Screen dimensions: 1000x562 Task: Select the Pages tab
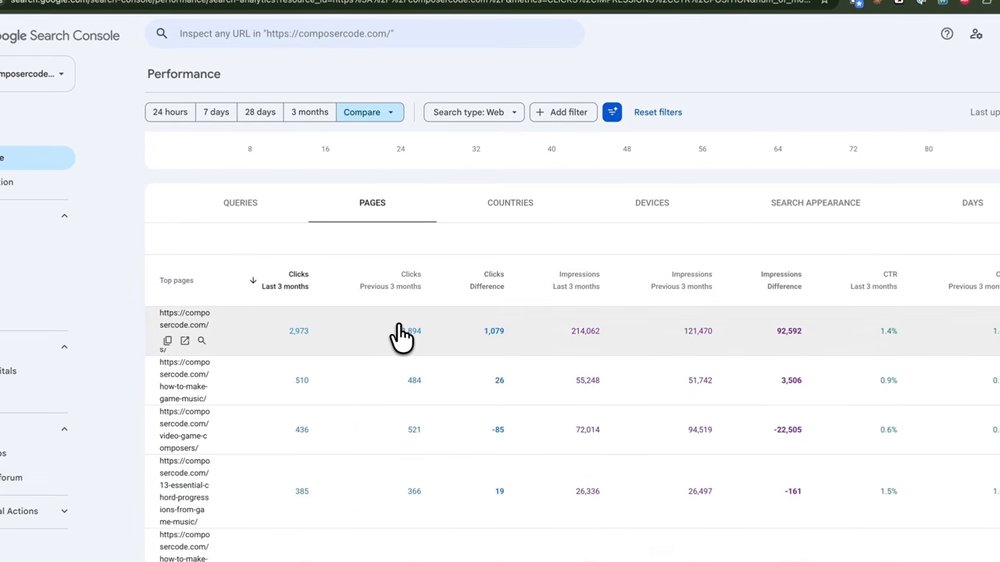point(372,203)
